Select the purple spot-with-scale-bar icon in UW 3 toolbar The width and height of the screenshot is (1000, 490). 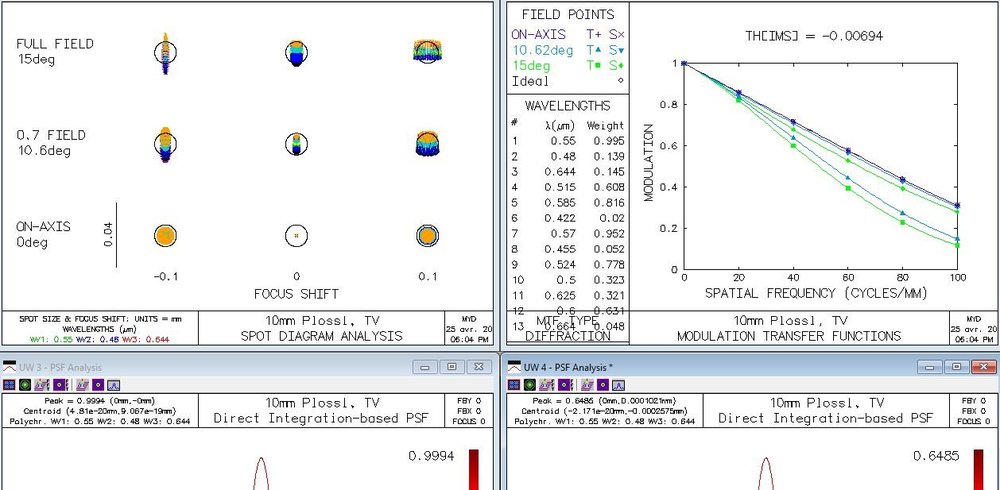pos(60,385)
